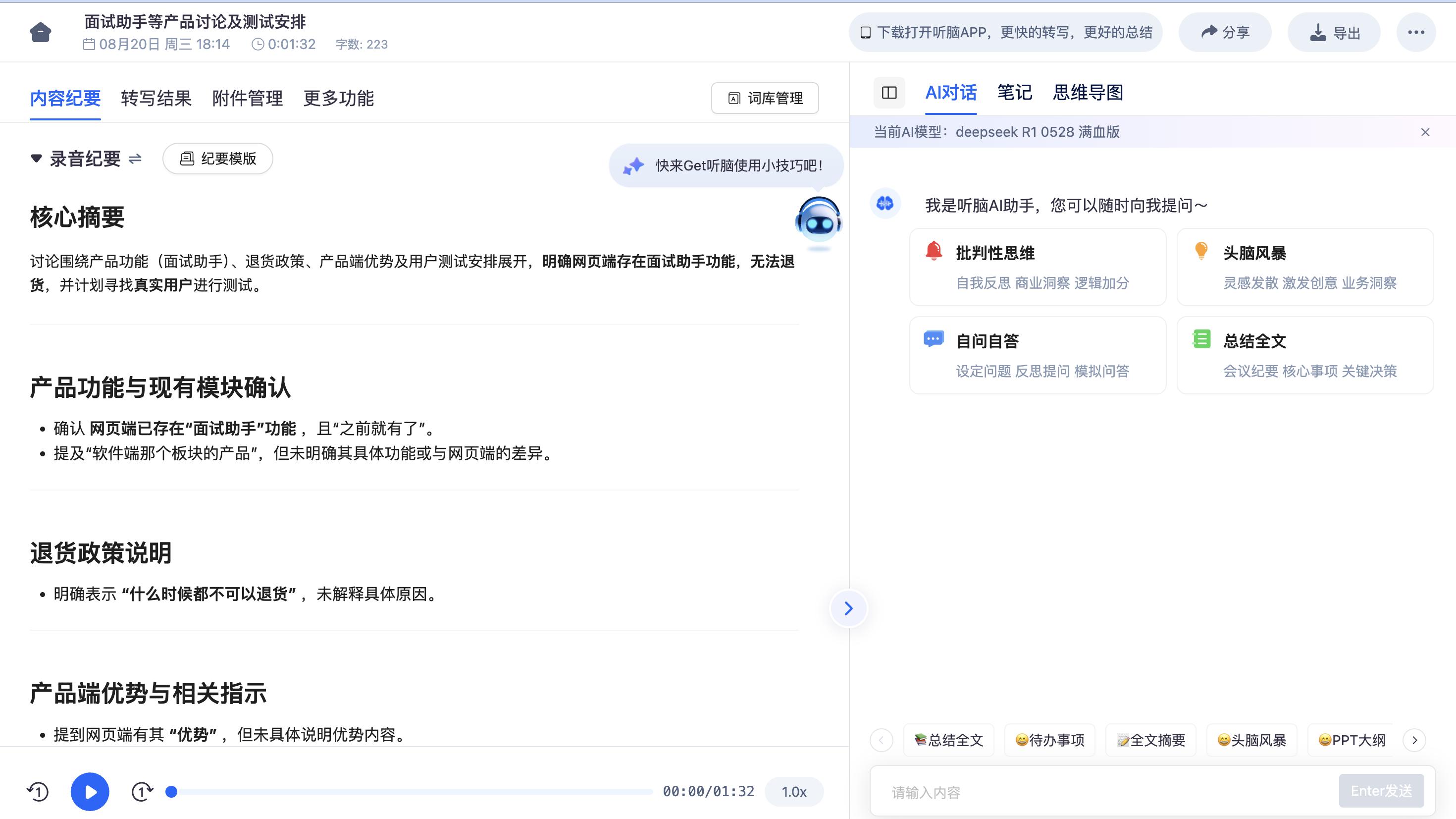Open the 思维导图 tab
This screenshot has width=1456, height=819.
coord(1088,93)
